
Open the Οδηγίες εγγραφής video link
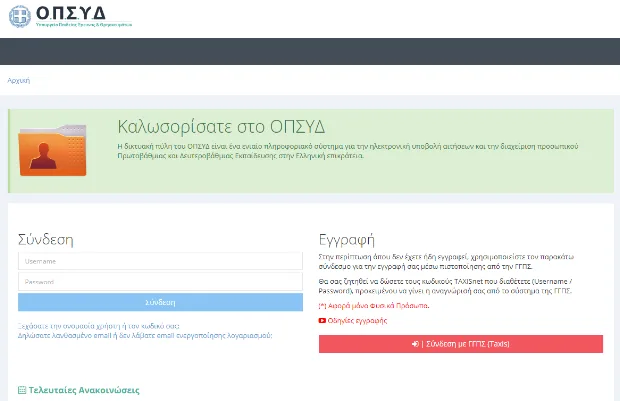pos(357,321)
